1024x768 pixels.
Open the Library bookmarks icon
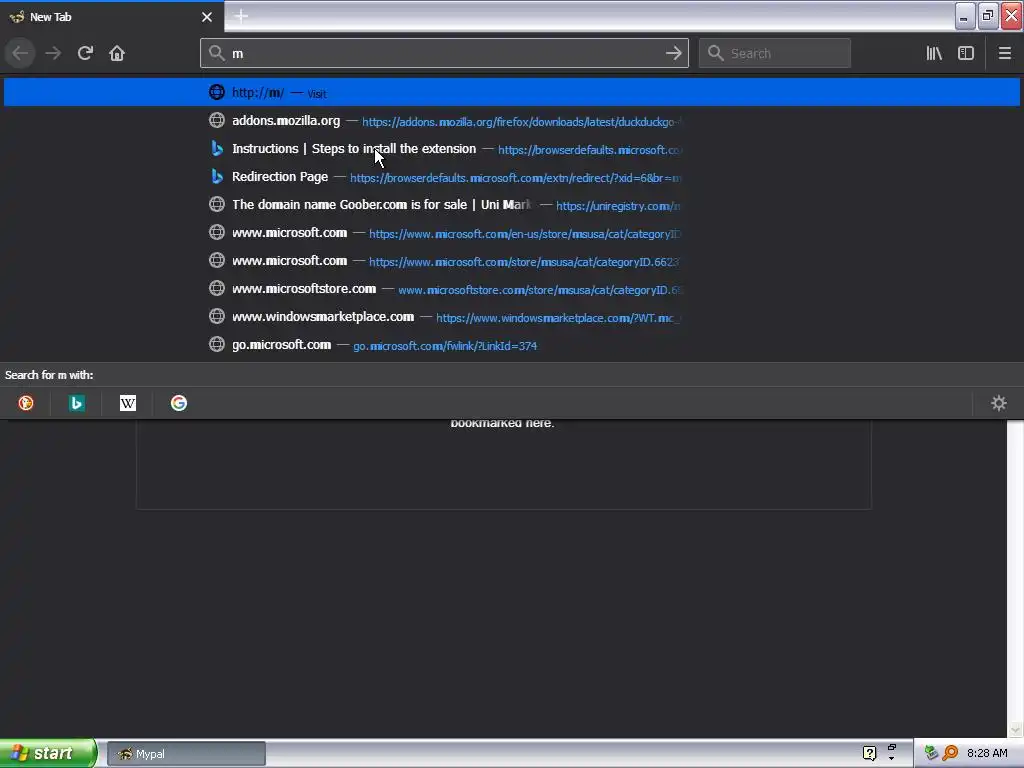(934, 53)
